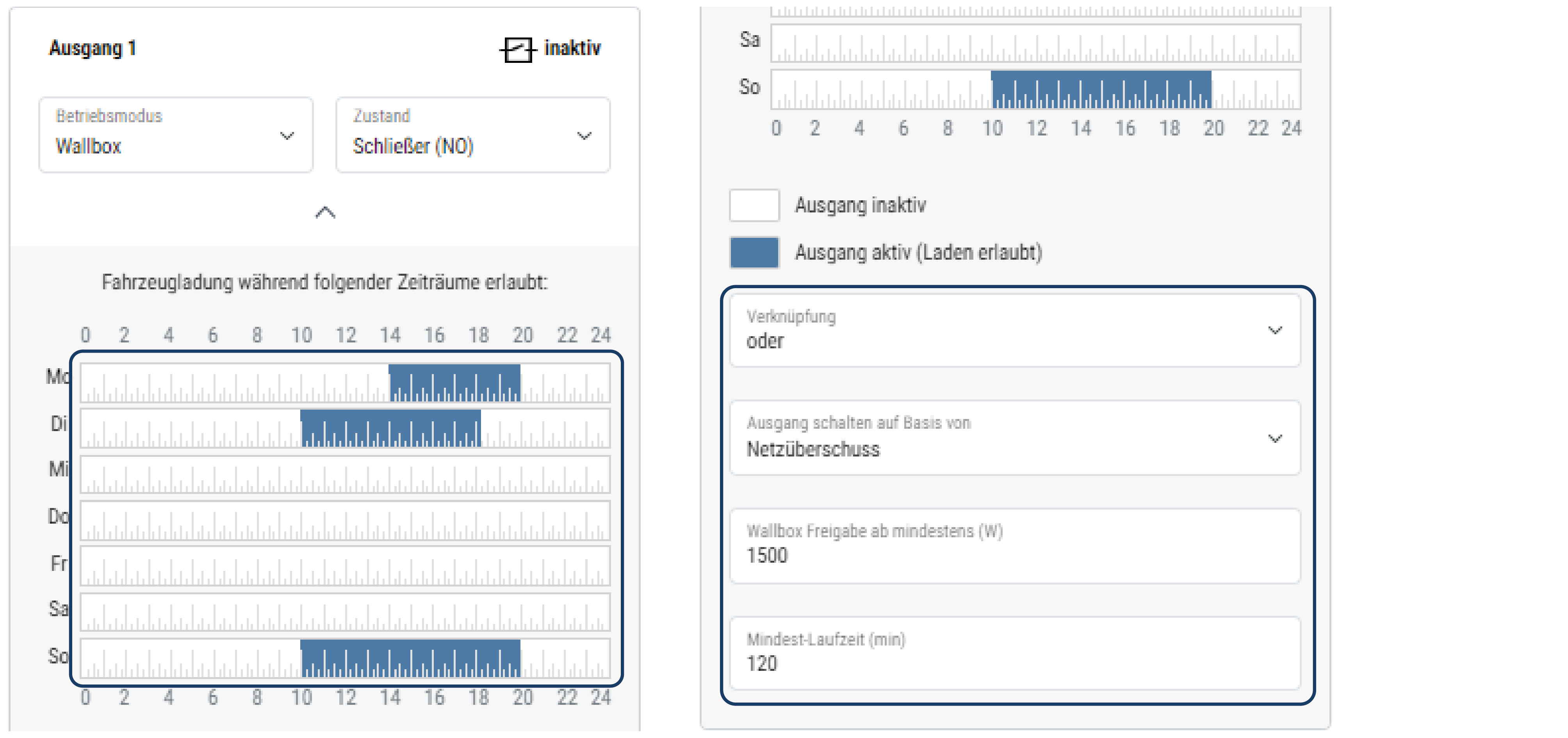Click the blue Ausgang aktiv legend swatch
The height and width of the screenshot is (738, 1568).
click(754, 252)
